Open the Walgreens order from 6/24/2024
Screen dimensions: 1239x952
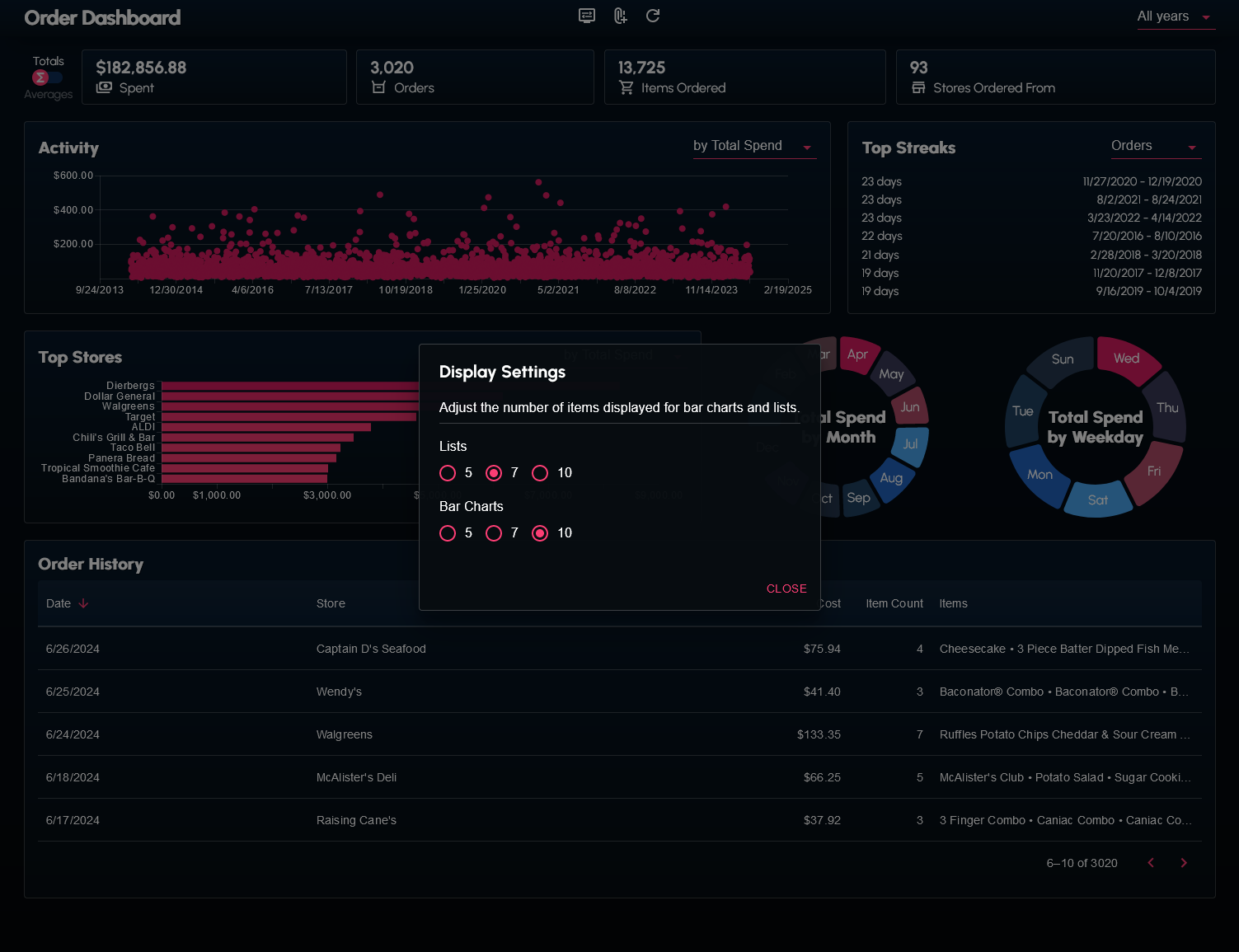click(345, 734)
